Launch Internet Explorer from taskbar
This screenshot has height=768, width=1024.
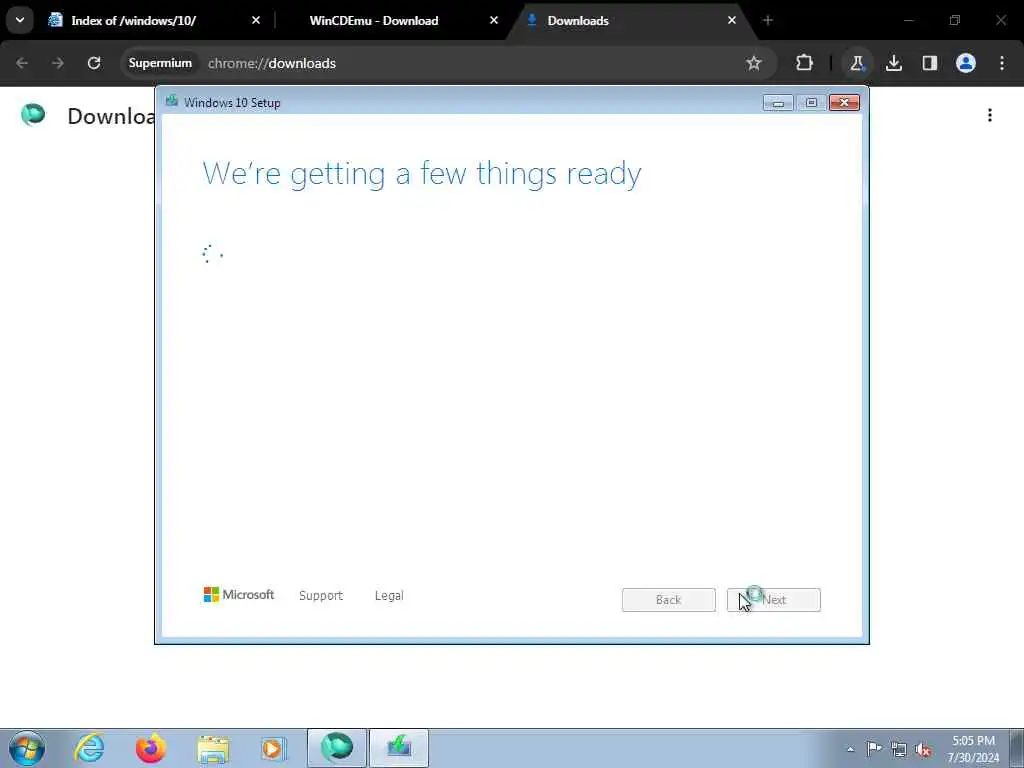point(89,748)
